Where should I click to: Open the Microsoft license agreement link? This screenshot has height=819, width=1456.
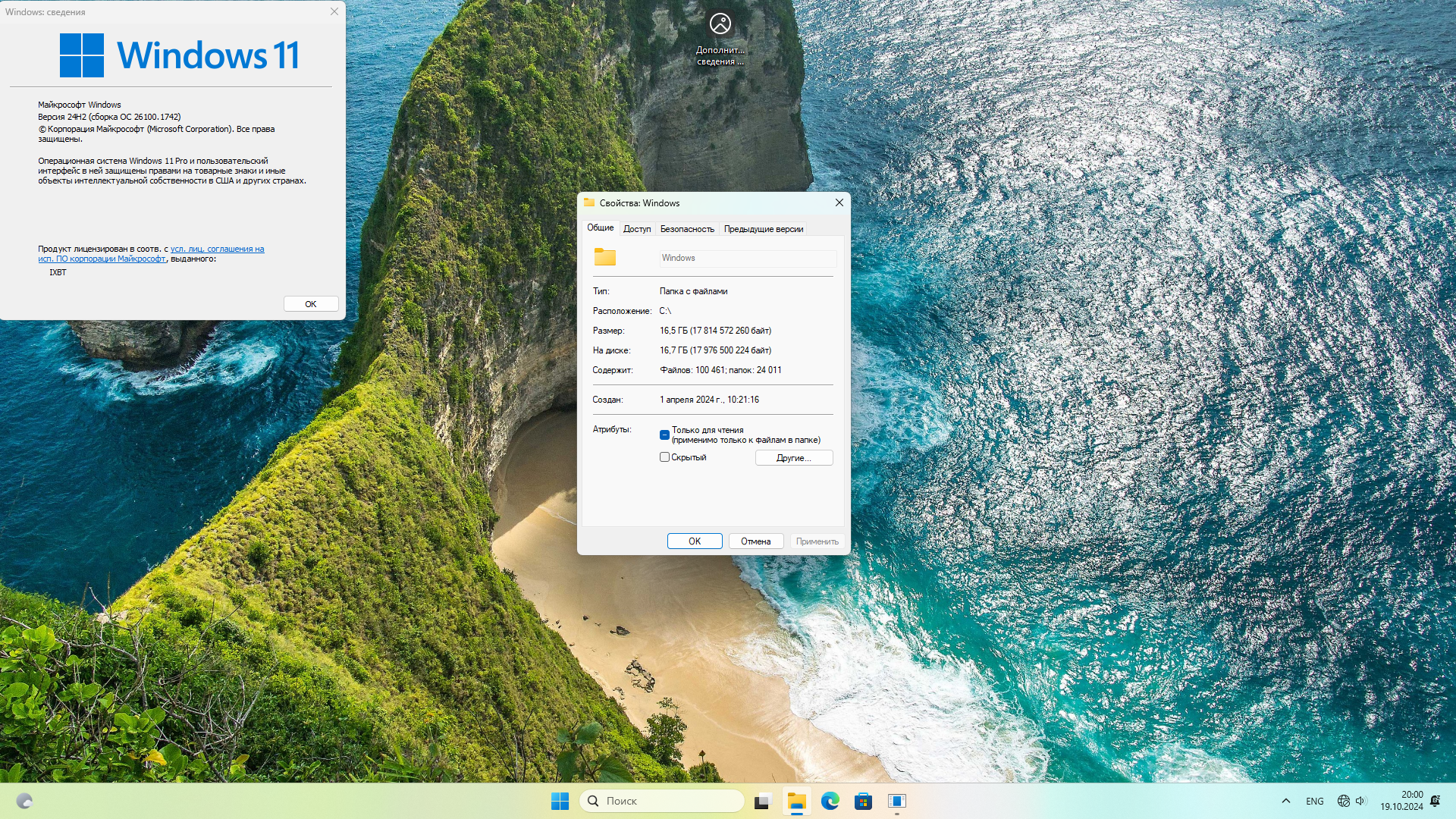tap(217, 249)
